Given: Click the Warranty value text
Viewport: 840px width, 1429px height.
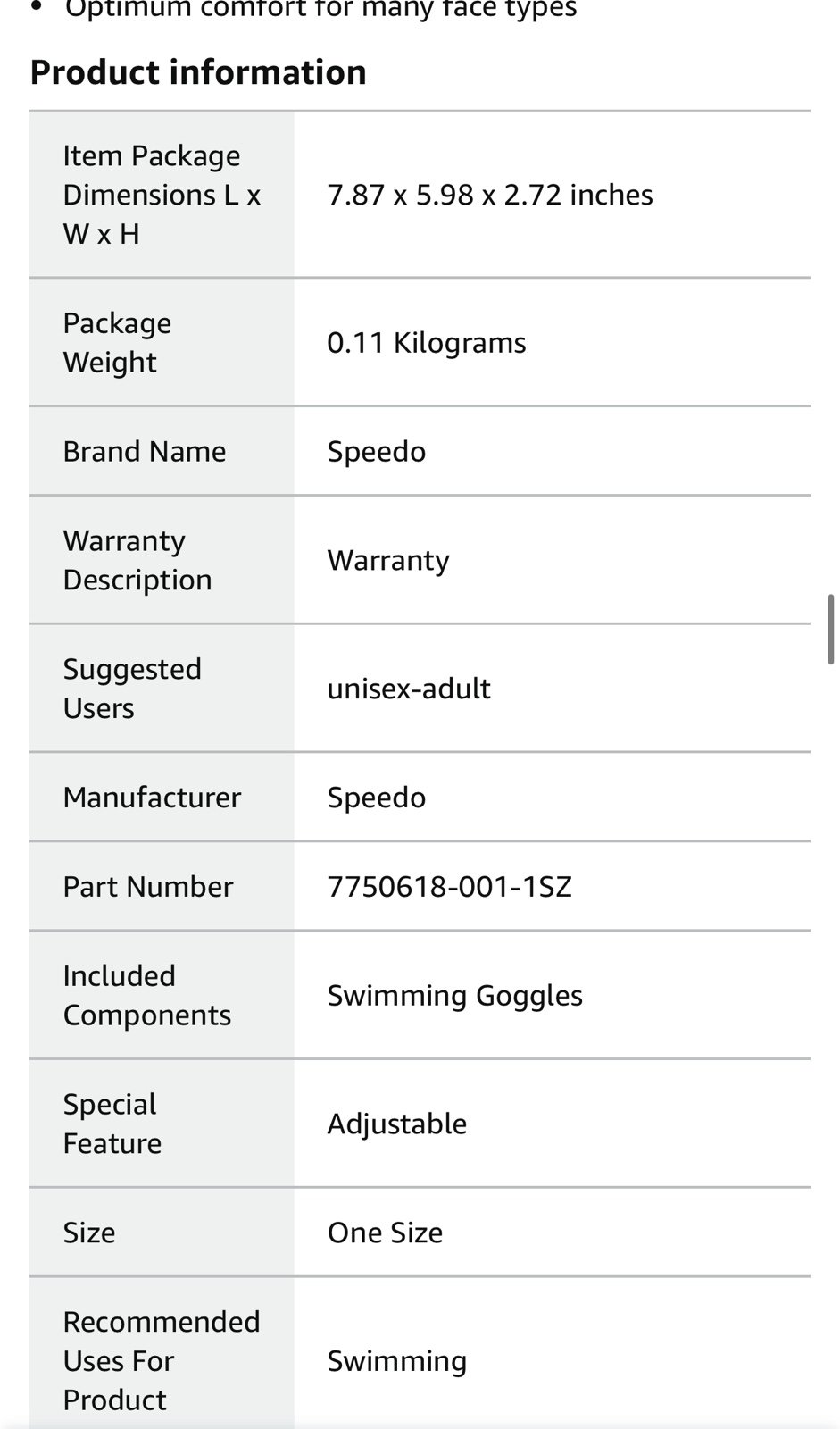Looking at the screenshot, I should 388,561.
